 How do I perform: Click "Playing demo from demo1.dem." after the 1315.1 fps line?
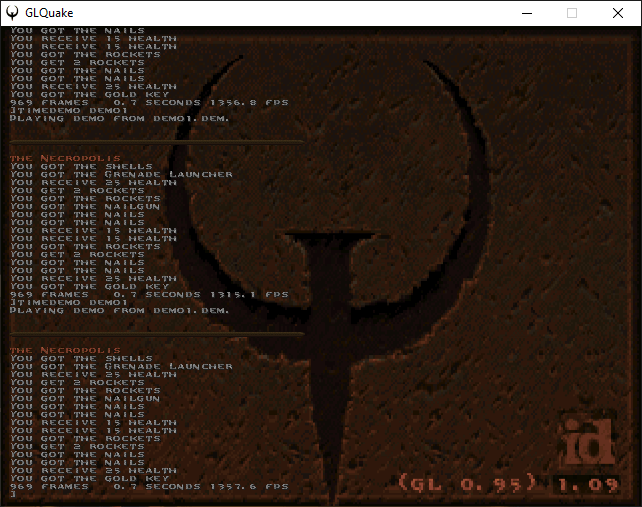point(119,310)
